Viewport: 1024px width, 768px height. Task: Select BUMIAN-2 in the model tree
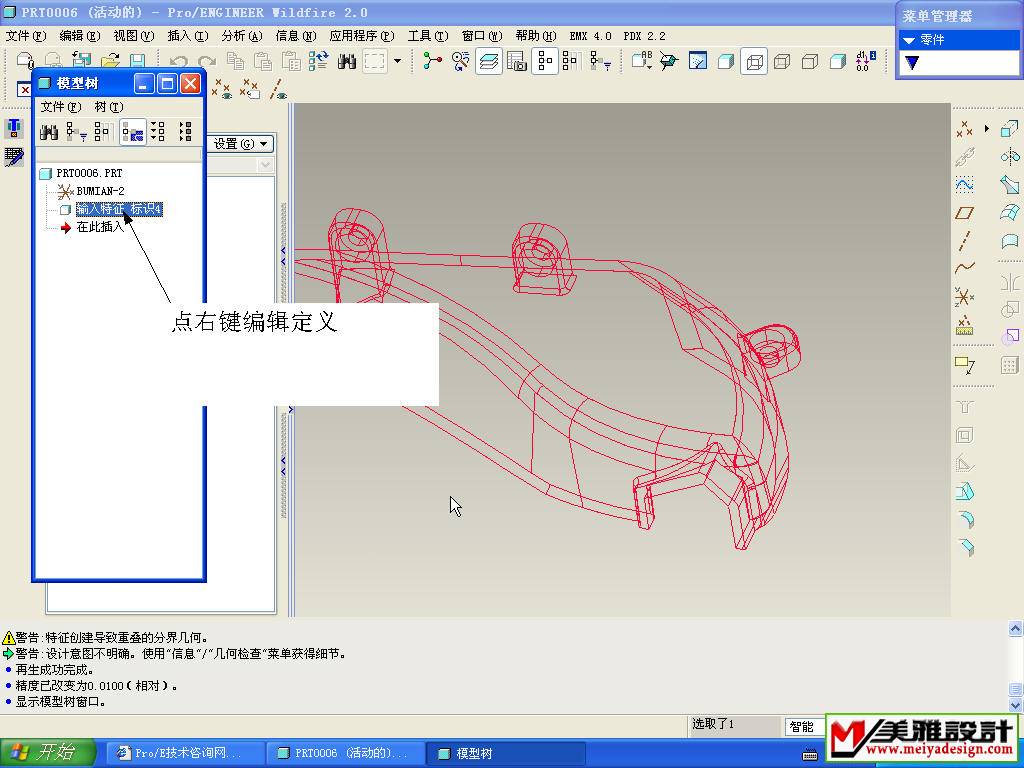click(x=100, y=191)
